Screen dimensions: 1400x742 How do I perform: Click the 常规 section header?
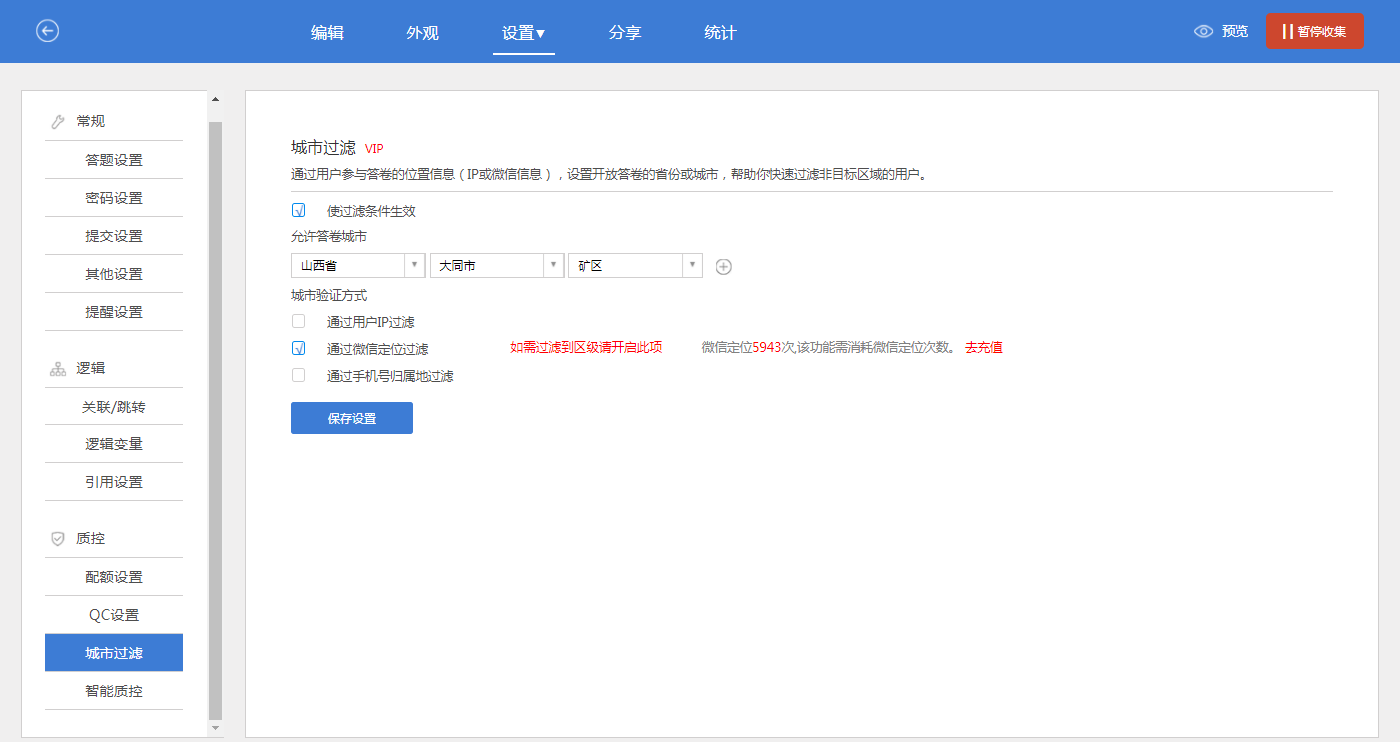(91, 121)
